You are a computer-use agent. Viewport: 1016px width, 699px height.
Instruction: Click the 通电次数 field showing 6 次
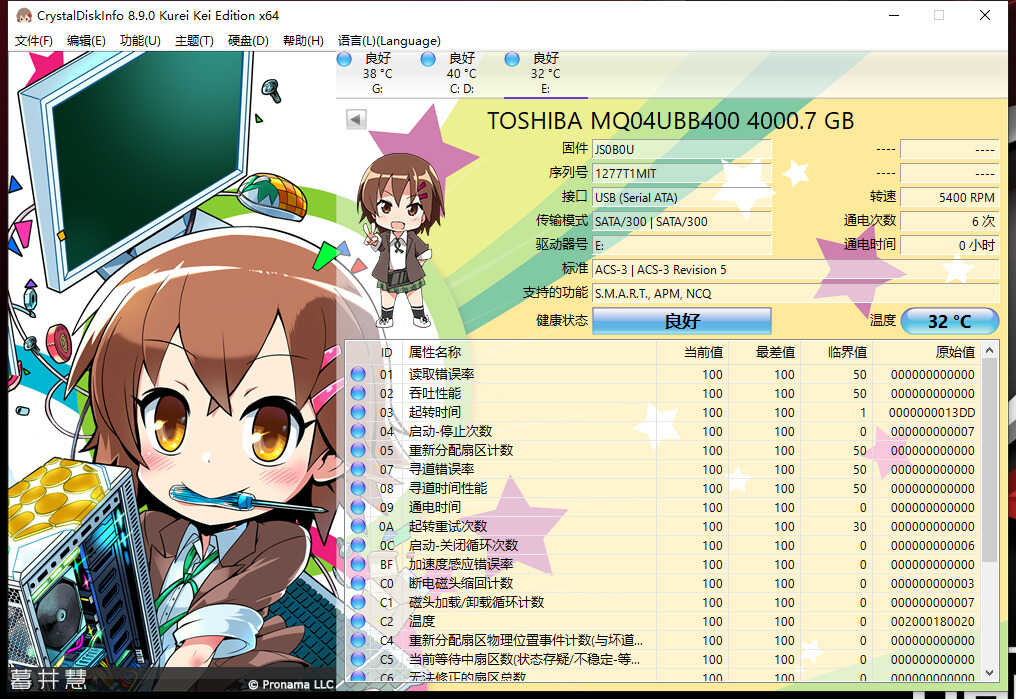point(949,222)
